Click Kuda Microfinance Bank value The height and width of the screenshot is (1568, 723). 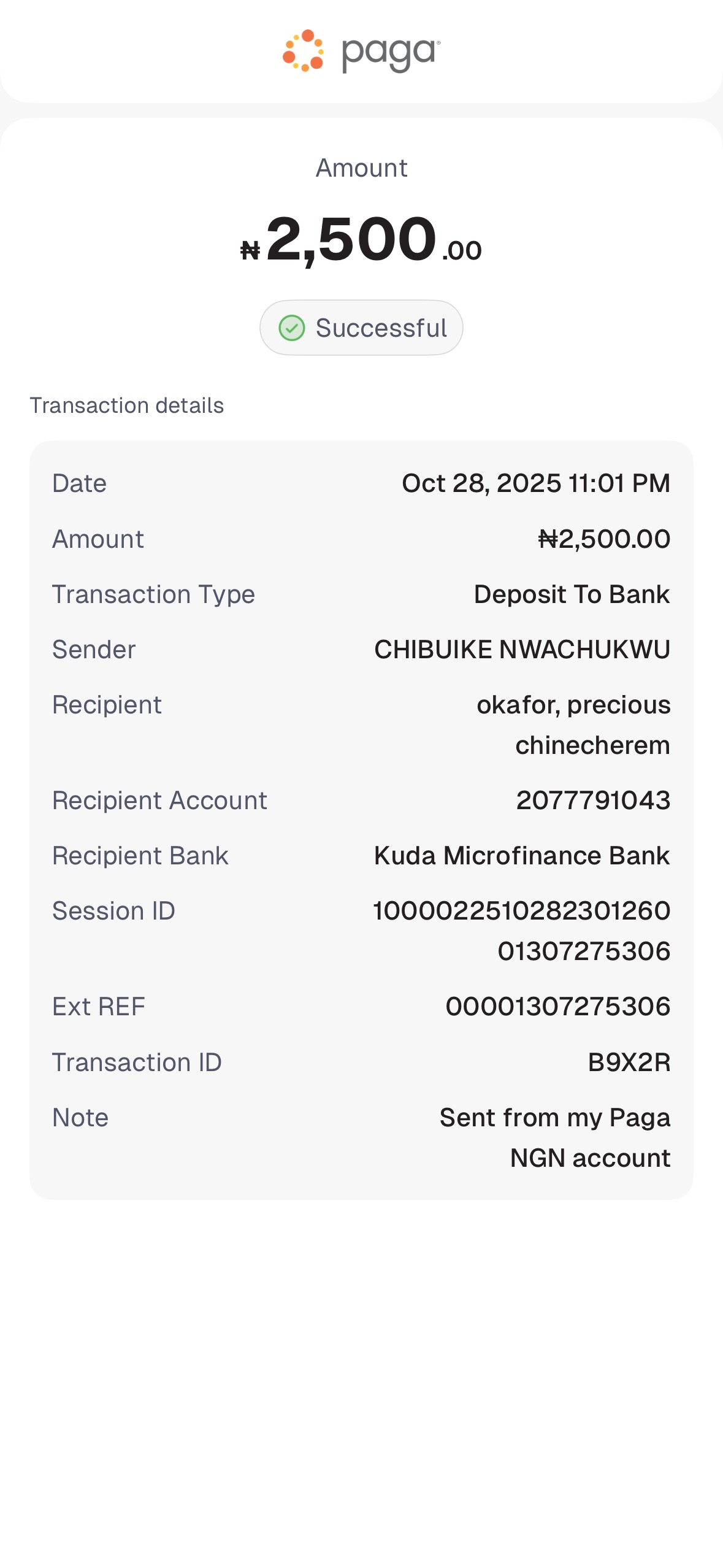pyautogui.click(x=522, y=856)
